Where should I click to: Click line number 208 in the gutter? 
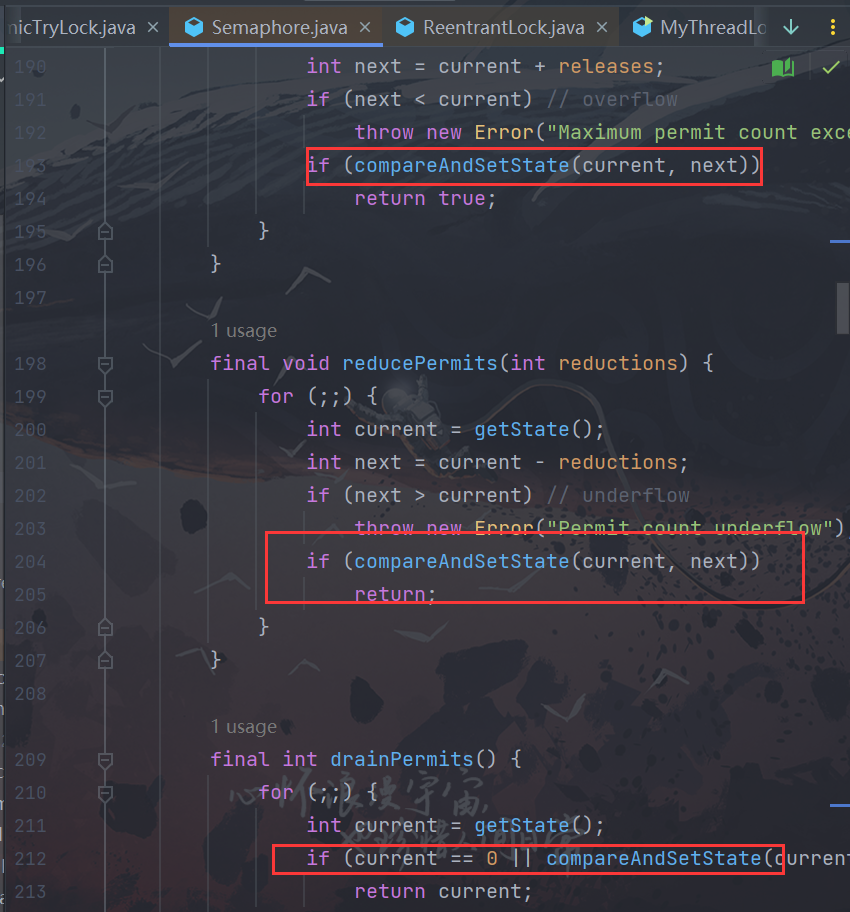pyautogui.click(x=30, y=694)
